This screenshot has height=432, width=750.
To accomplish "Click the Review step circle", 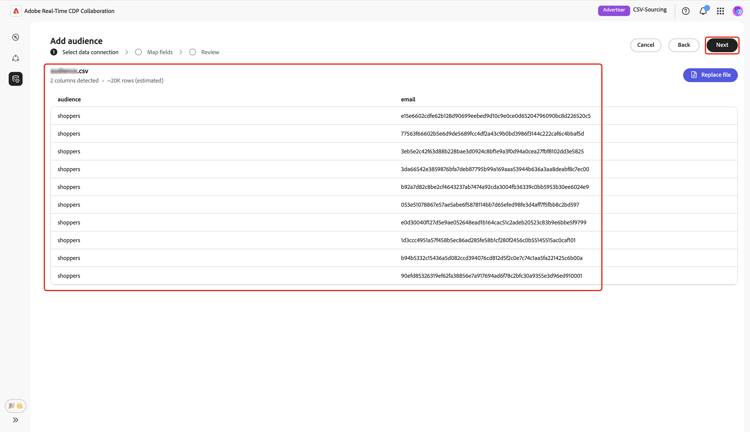I will (192, 52).
